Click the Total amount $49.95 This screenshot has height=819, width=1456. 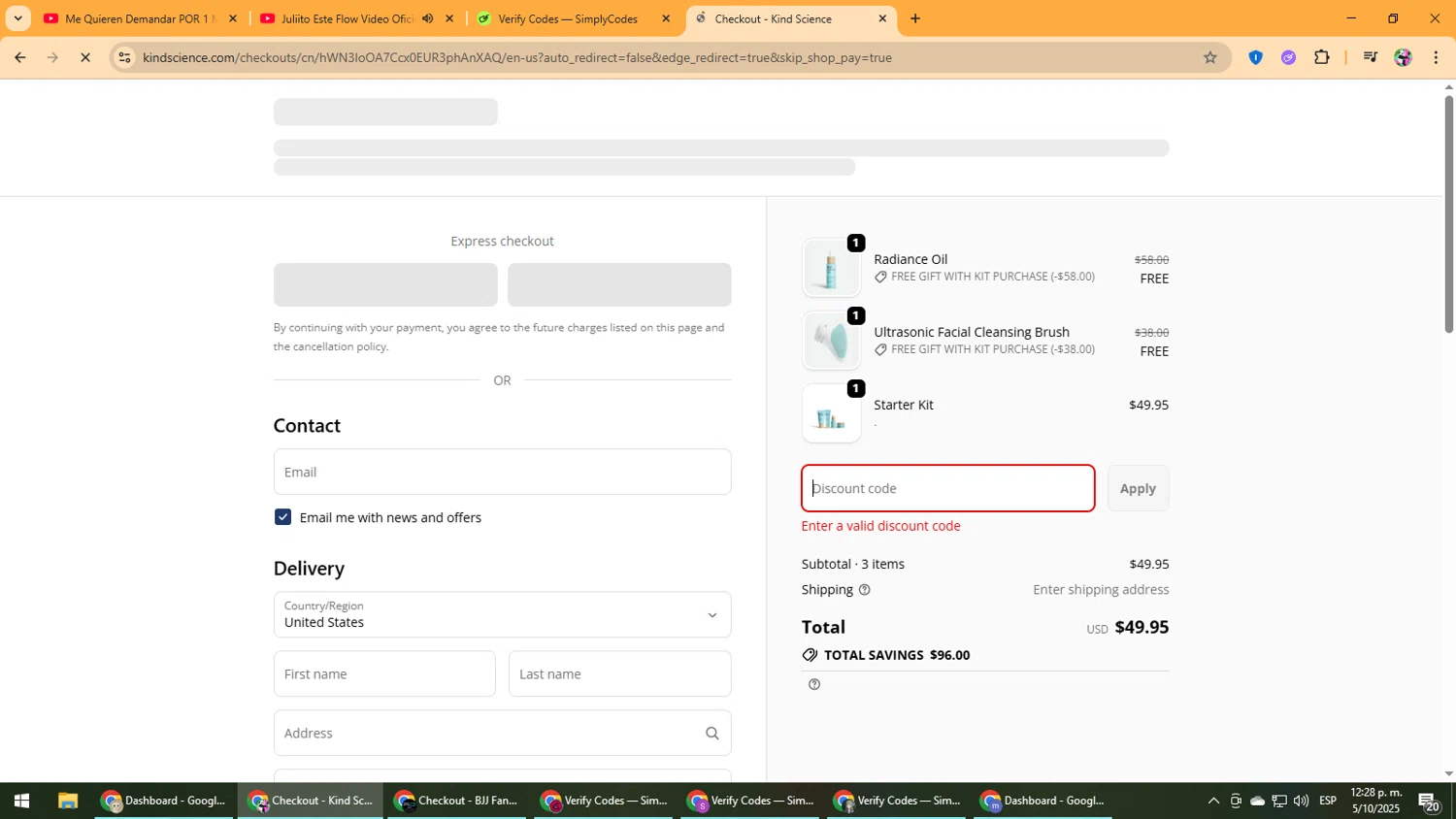pos(1142,627)
